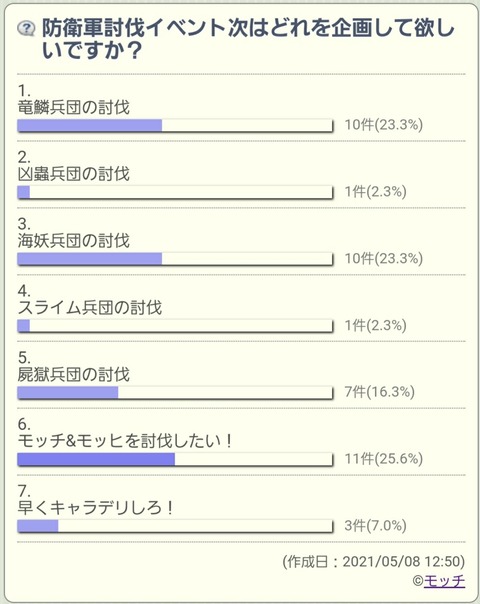Click the 早くキャラデリしろ result bar

pyautogui.click(x=175, y=526)
